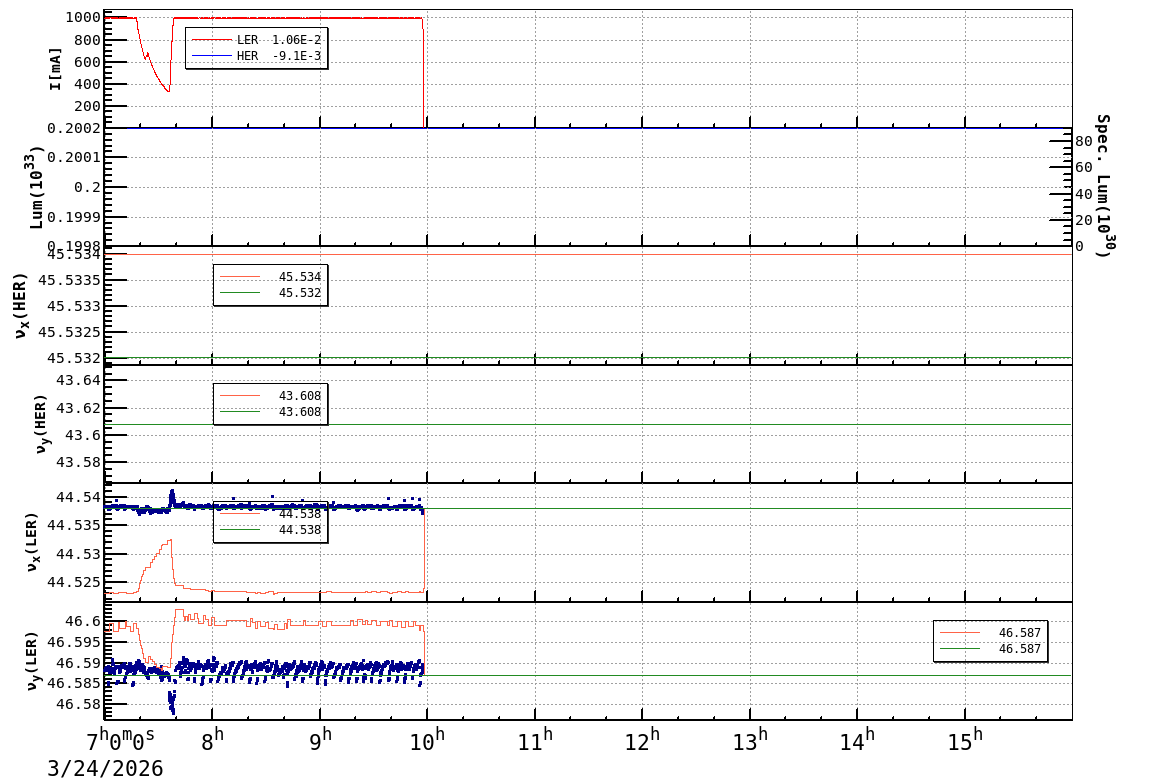Click the Spec. Lum right axis title
This screenshot has width=1154, height=782.
[x=1103, y=186]
